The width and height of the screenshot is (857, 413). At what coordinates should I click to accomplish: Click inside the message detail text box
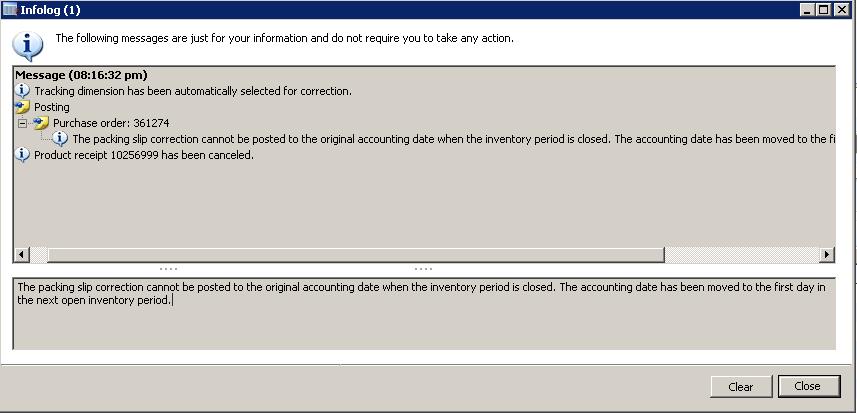click(x=424, y=314)
